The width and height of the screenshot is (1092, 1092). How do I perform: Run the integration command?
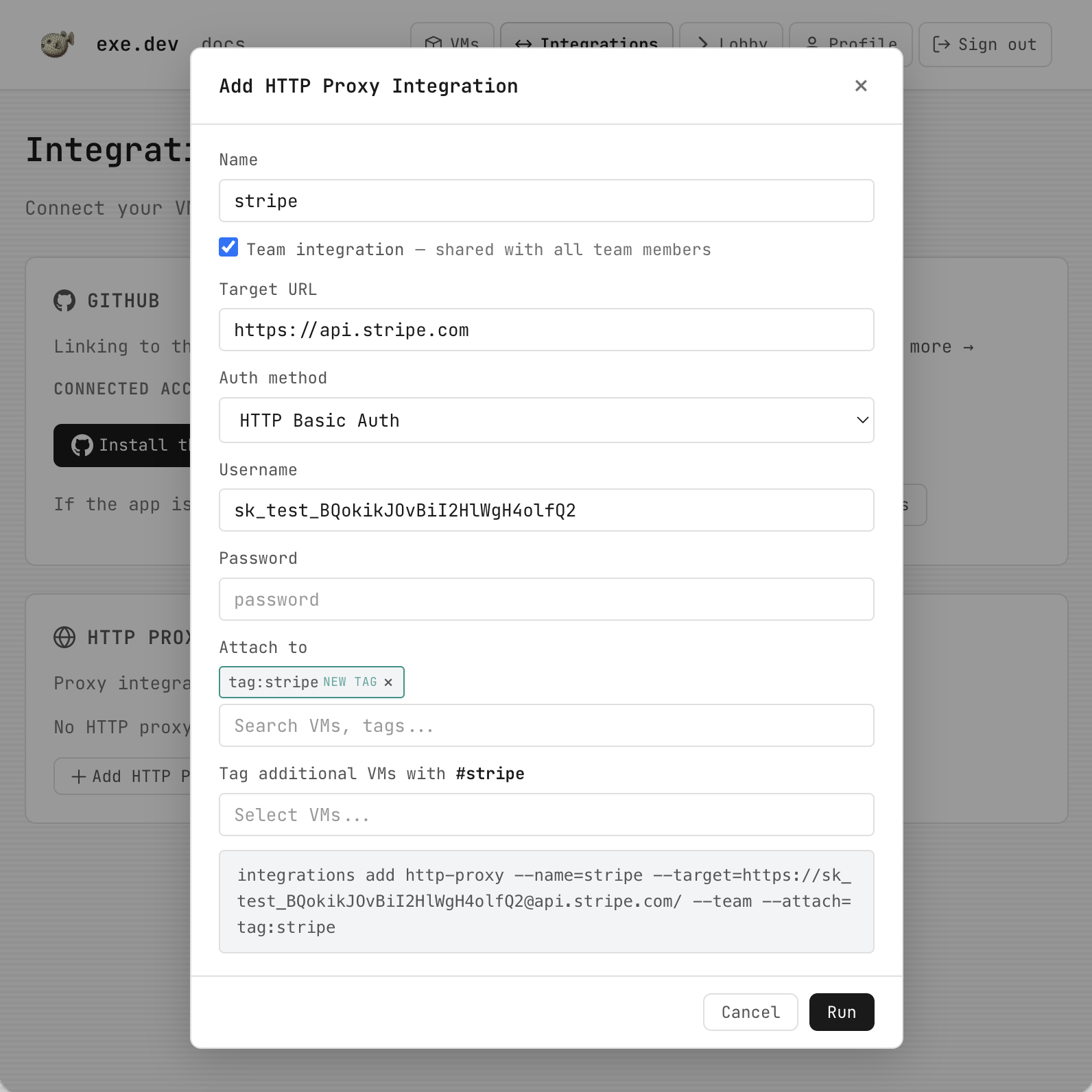[x=841, y=1012]
